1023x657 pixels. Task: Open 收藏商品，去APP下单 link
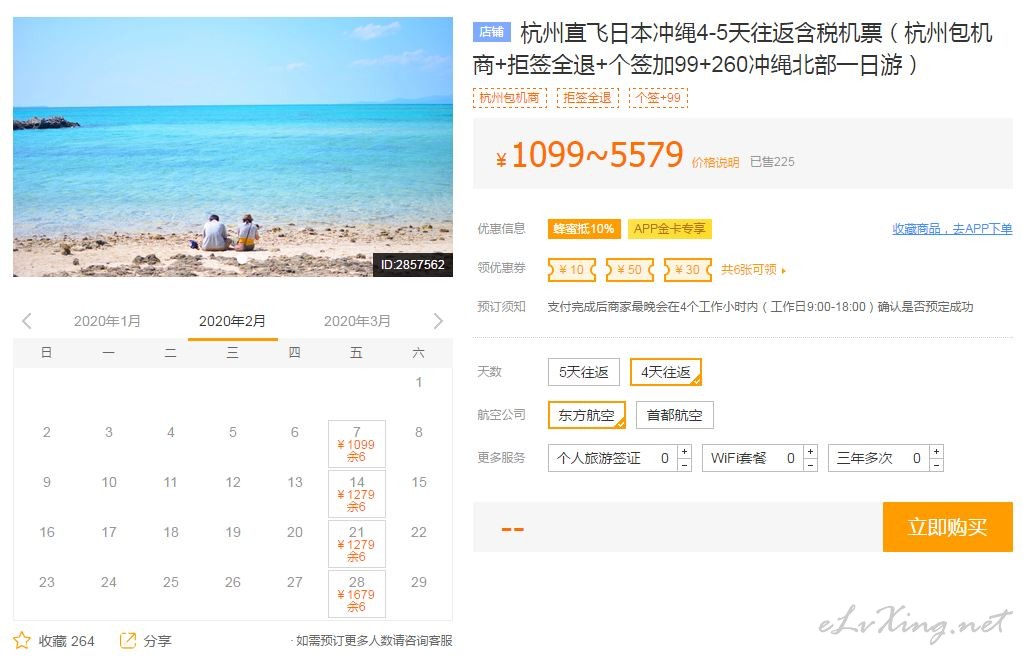[952, 229]
